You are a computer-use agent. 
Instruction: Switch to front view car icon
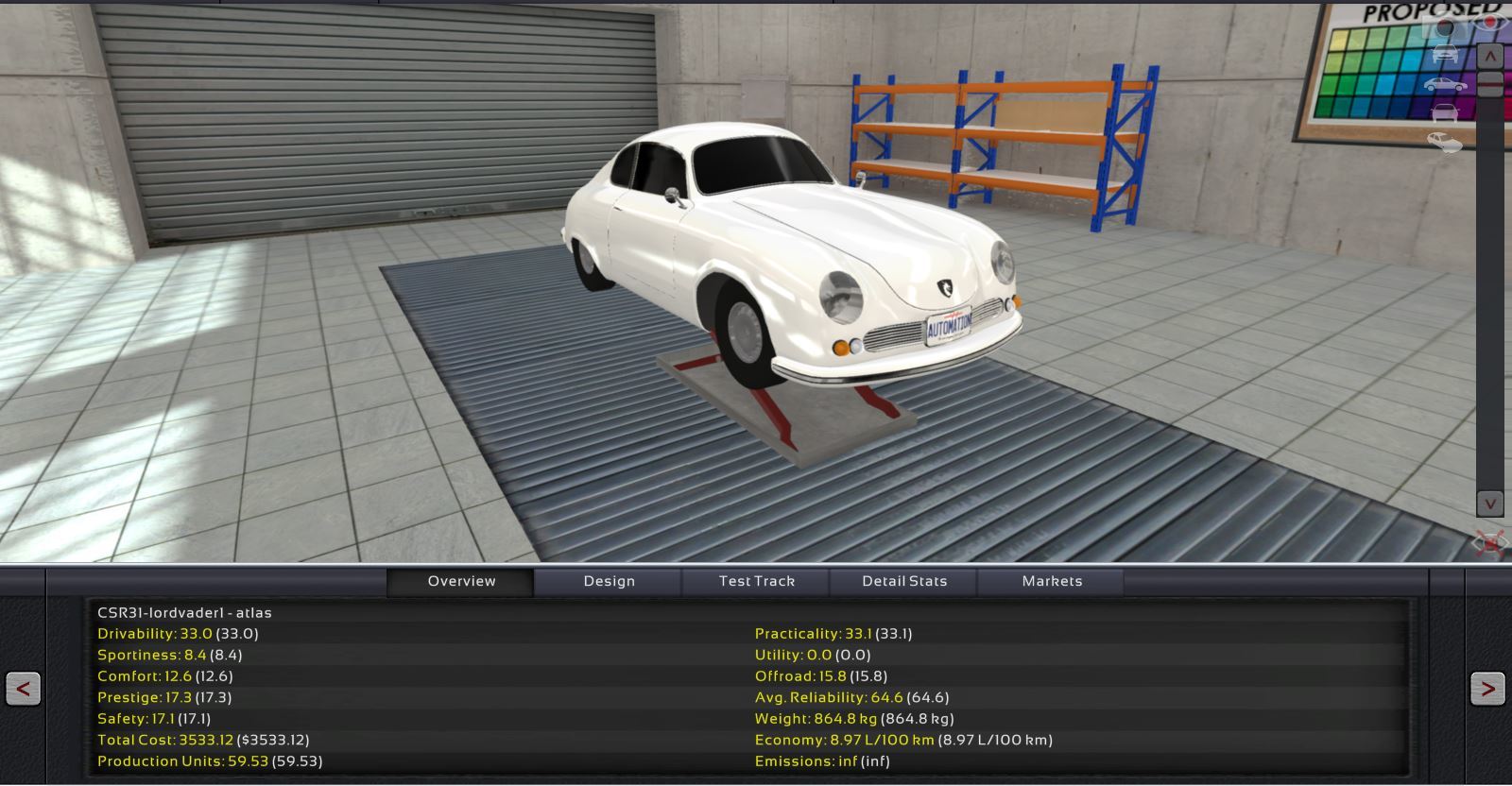coord(1445,55)
